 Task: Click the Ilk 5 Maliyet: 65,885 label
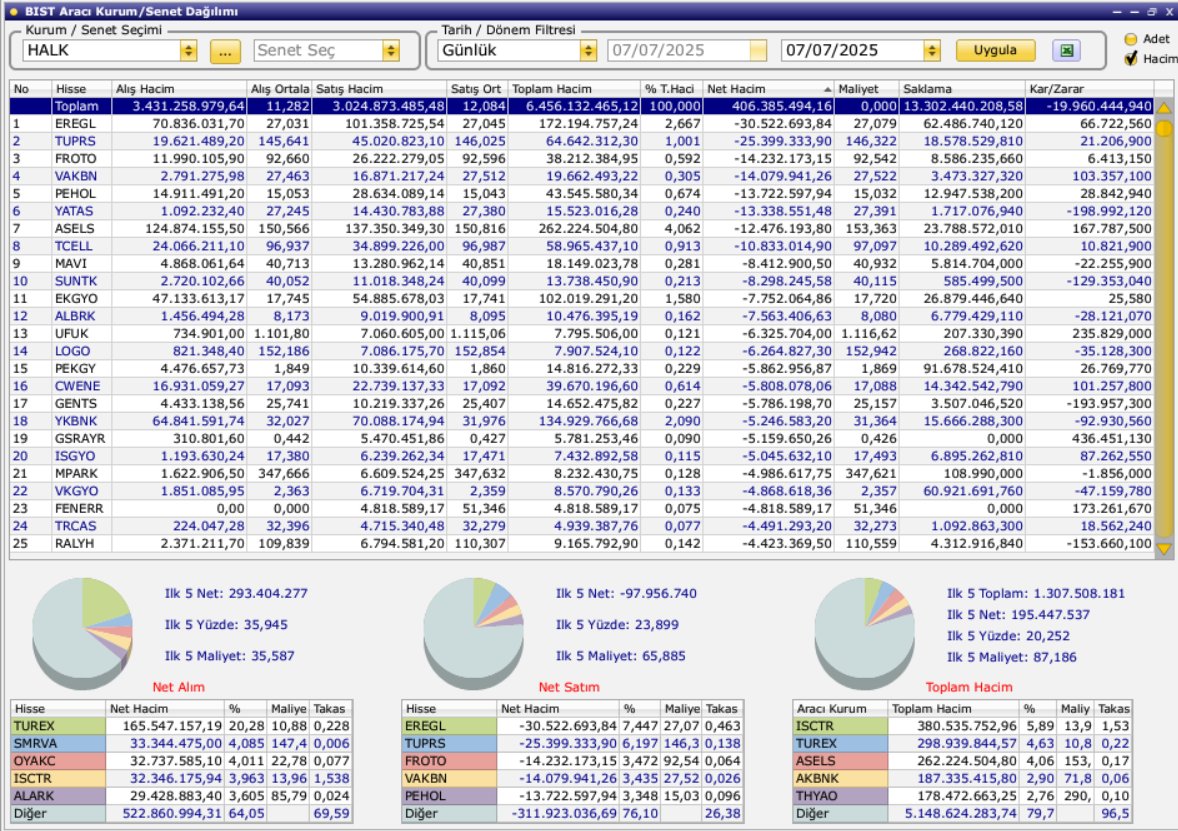coord(621,656)
